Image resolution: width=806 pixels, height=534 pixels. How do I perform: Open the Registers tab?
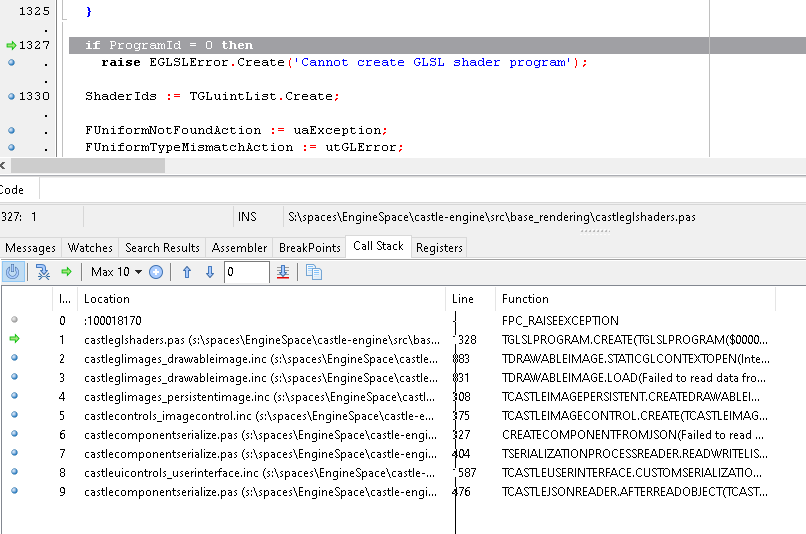(439, 248)
